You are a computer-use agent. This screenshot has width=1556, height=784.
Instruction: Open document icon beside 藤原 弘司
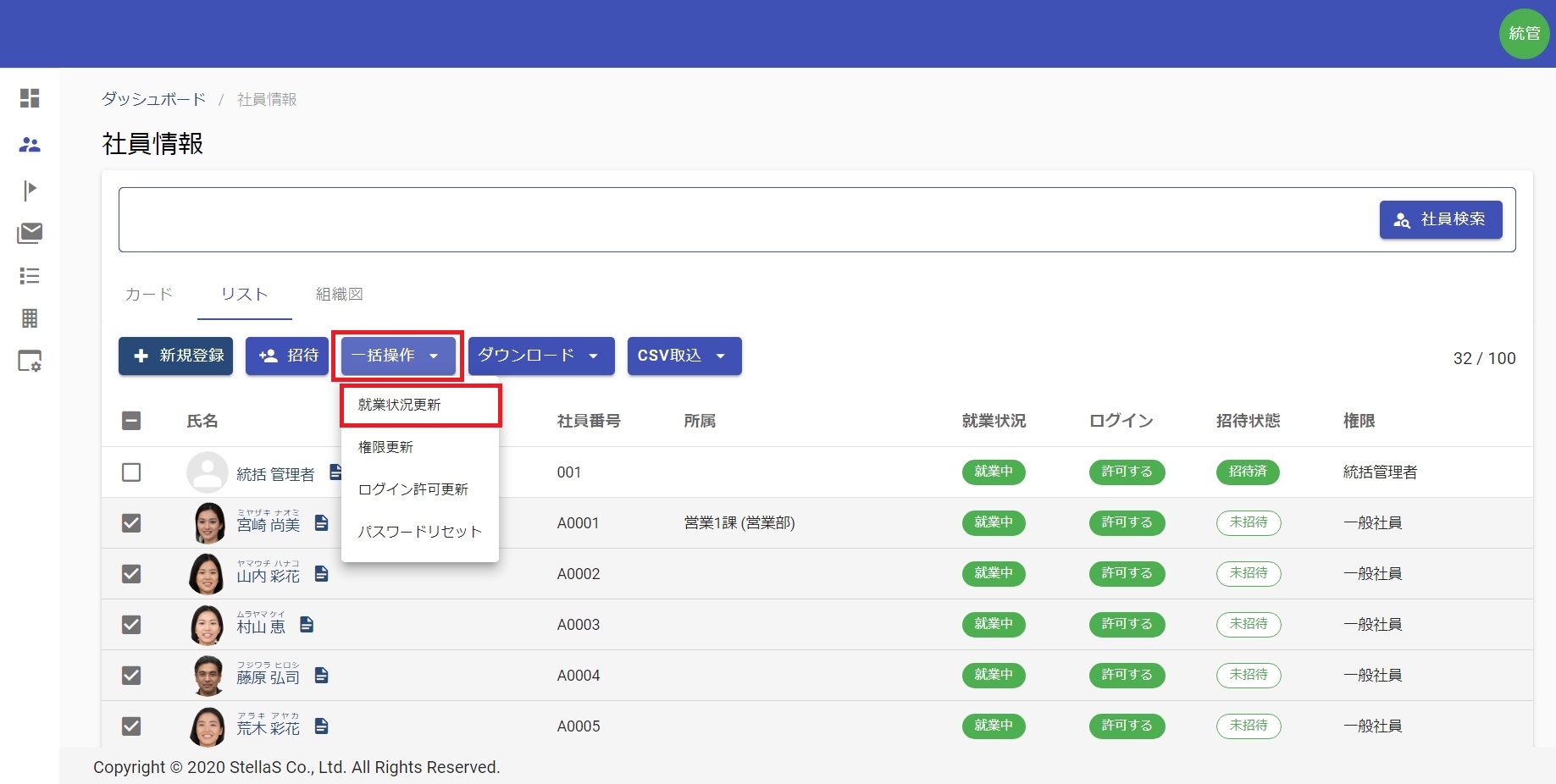(321, 675)
